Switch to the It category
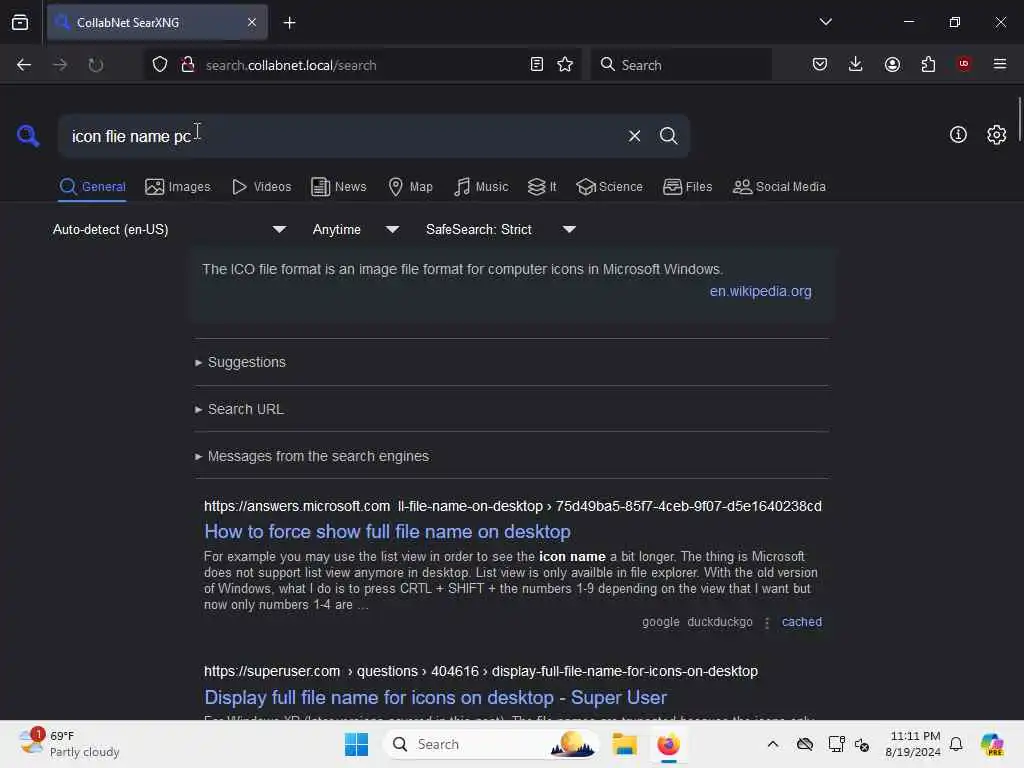This screenshot has height=768, width=1024. (x=541, y=187)
